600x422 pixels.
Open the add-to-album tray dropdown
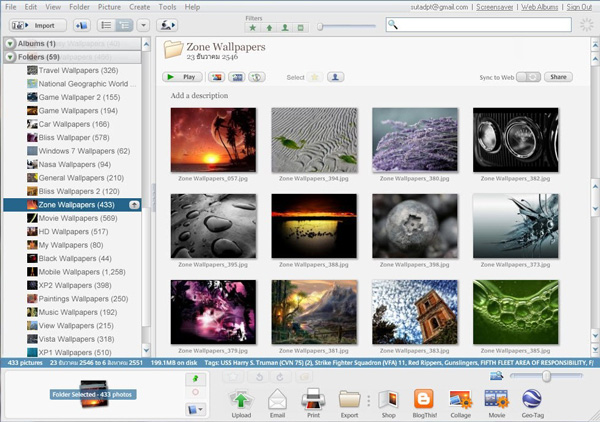(196, 410)
